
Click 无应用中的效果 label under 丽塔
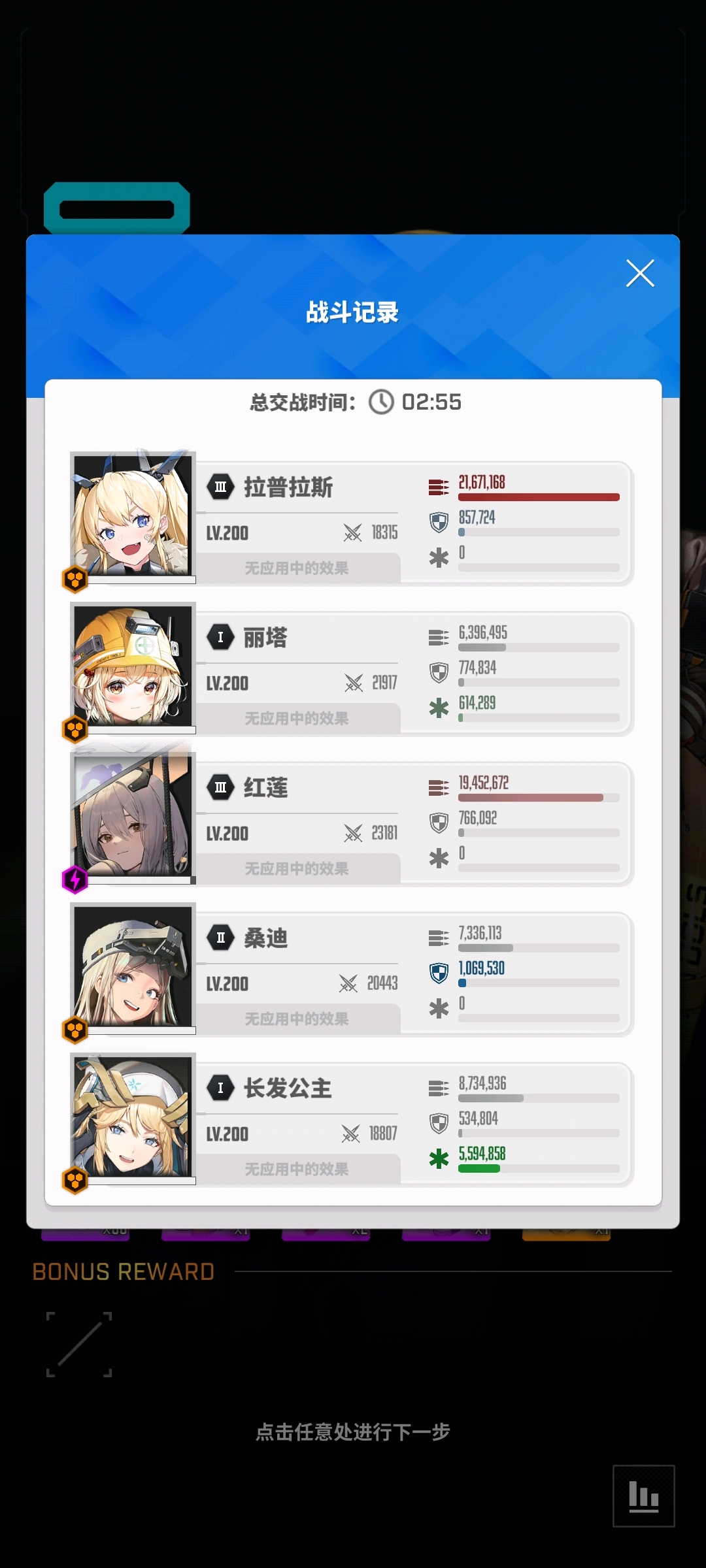point(297,719)
